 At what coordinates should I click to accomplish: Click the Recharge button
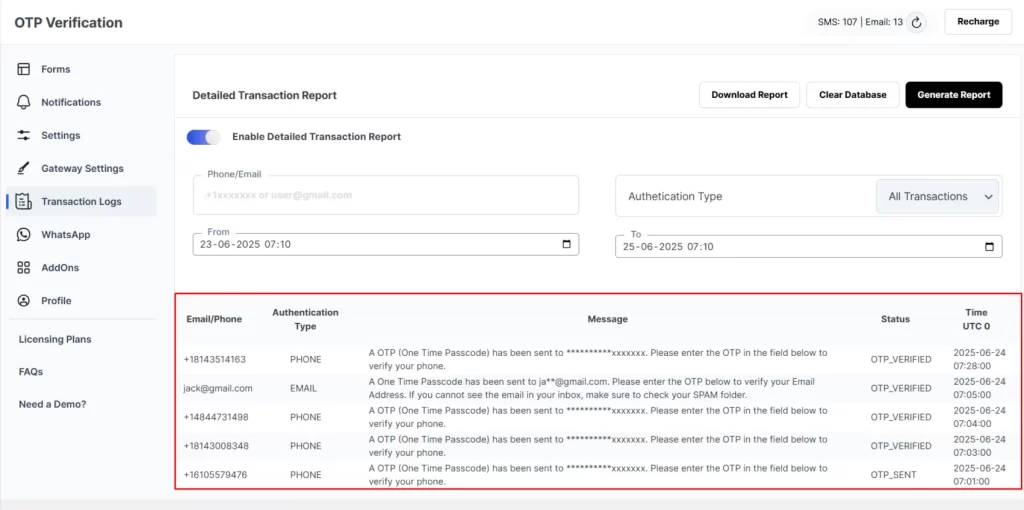(977, 22)
